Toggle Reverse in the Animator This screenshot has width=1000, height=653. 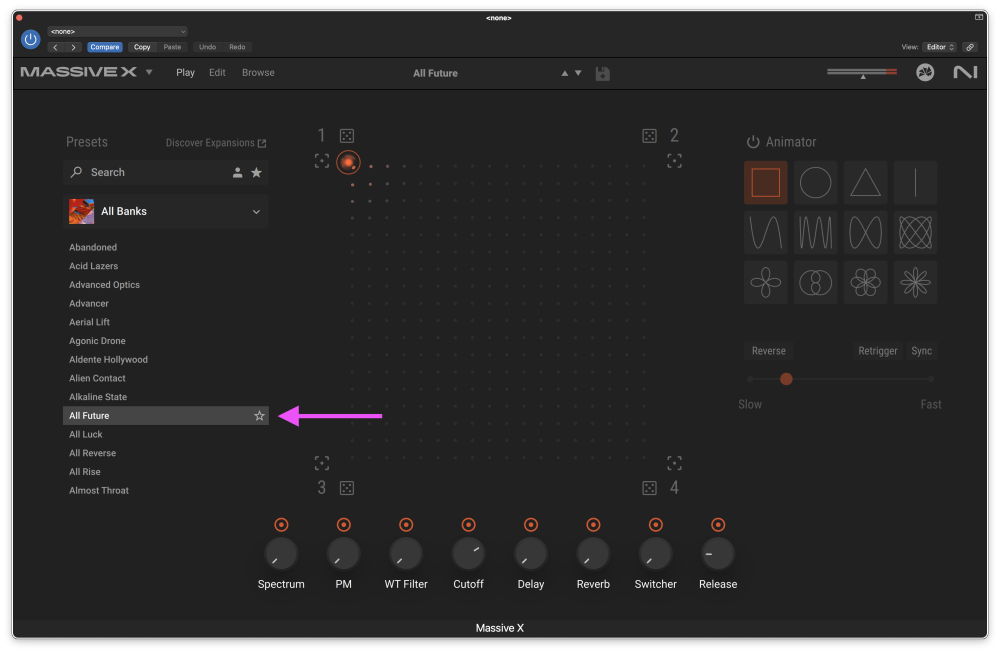tap(768, 351)
